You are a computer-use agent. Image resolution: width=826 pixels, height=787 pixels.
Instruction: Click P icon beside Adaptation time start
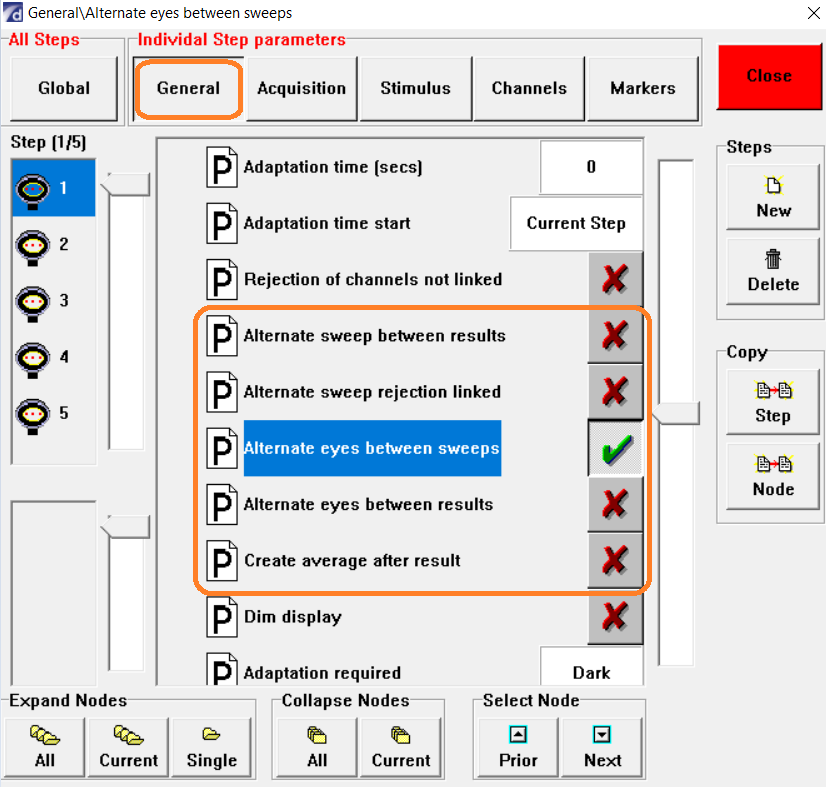[222, 223]
